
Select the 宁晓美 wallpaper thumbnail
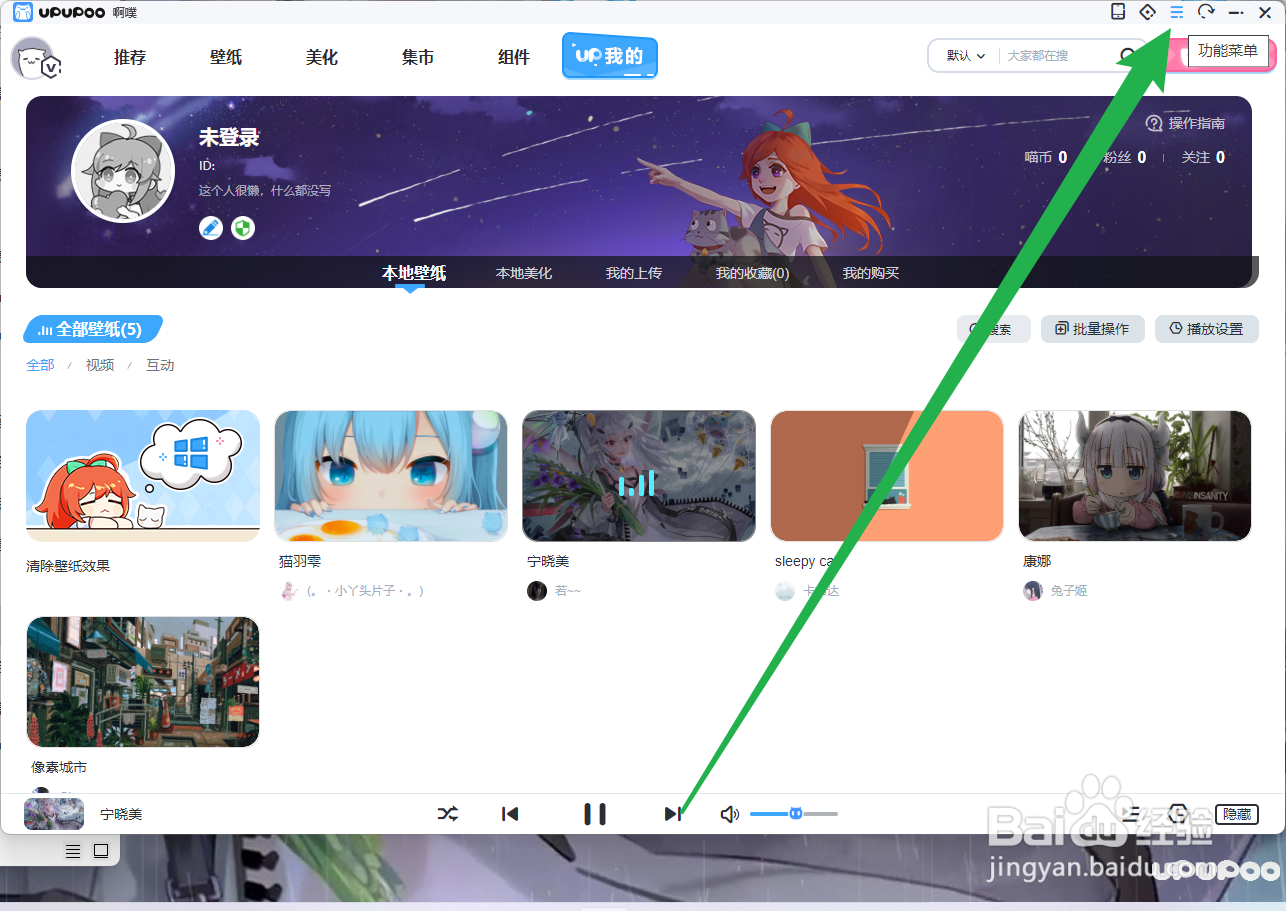pyautogui.click(x=639, y=476)
